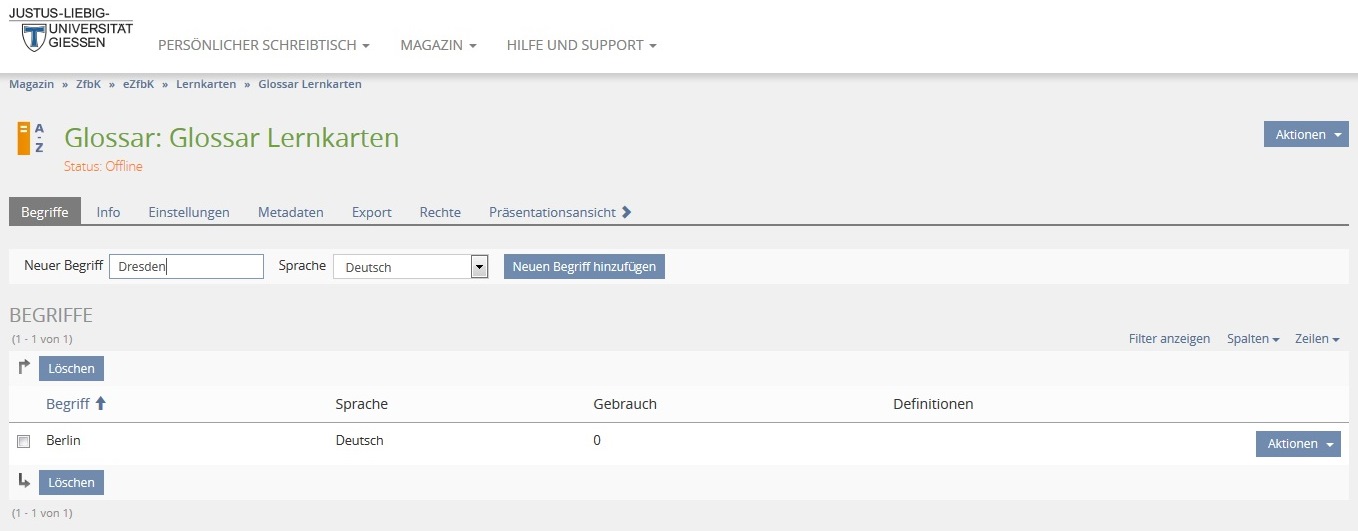The width and height of the screenshot is (1358, 531).
Task: Expand the Spalten column options
Action: click(x=1253, y=339)
